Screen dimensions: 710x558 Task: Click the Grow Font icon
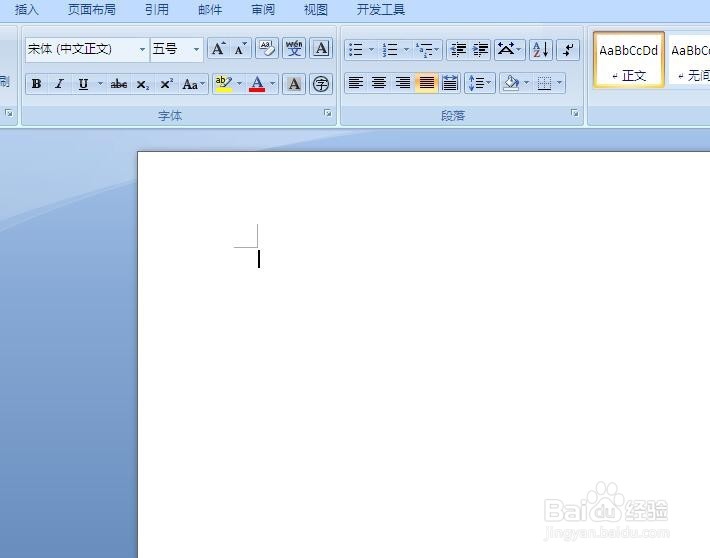pyautogui.click(x=218, y=48)
